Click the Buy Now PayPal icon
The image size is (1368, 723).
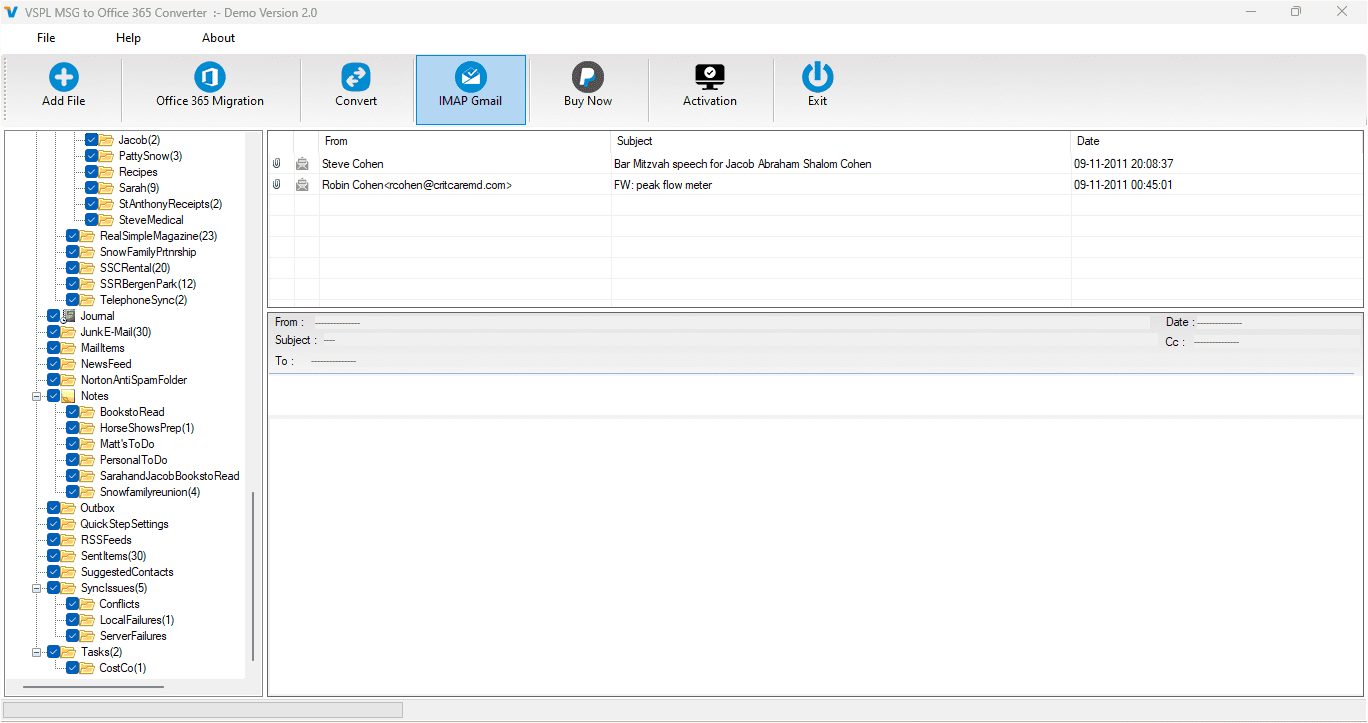588,77
